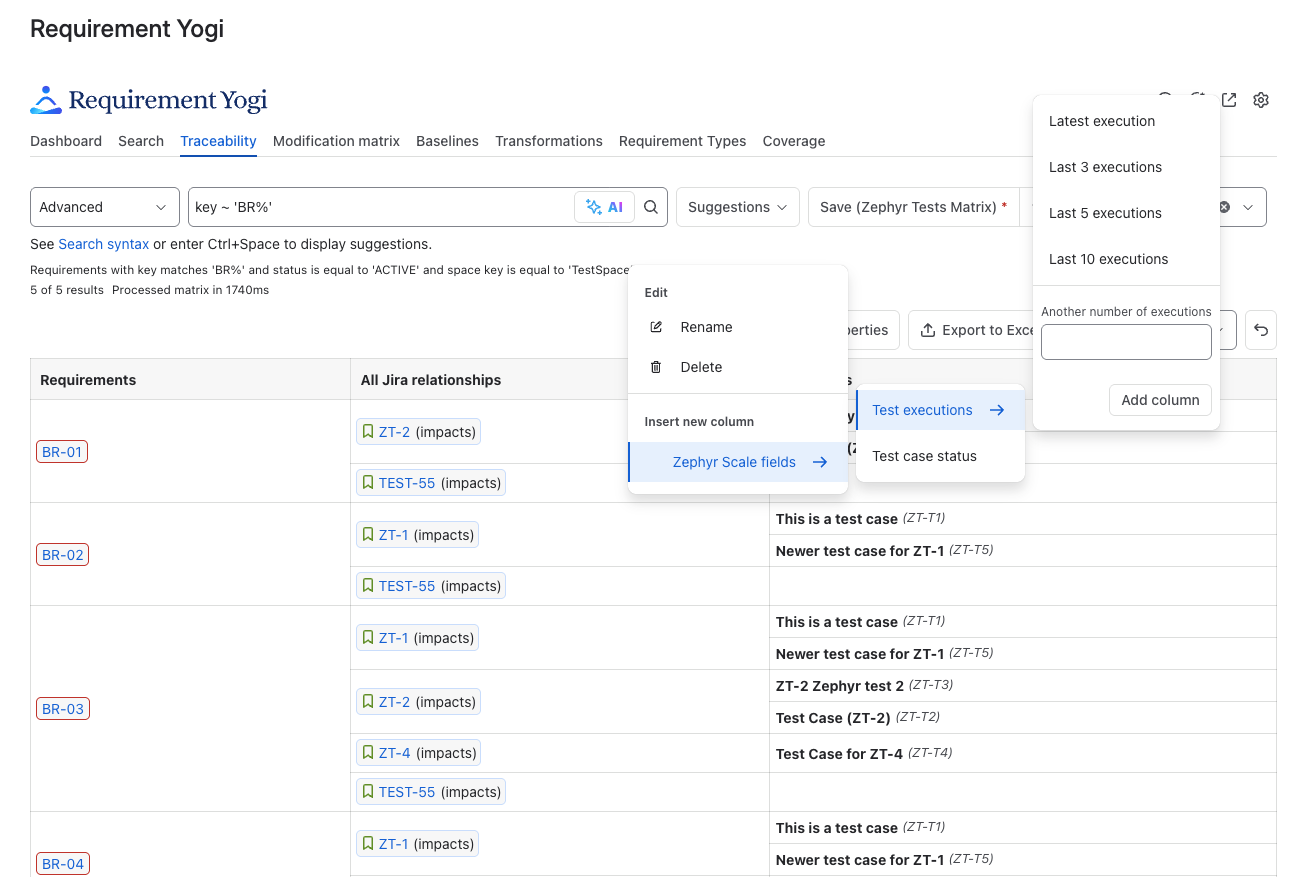This screenshot has width=1297, height=877.
Task: Open the settings gear
Action: tap(1261, 100)
